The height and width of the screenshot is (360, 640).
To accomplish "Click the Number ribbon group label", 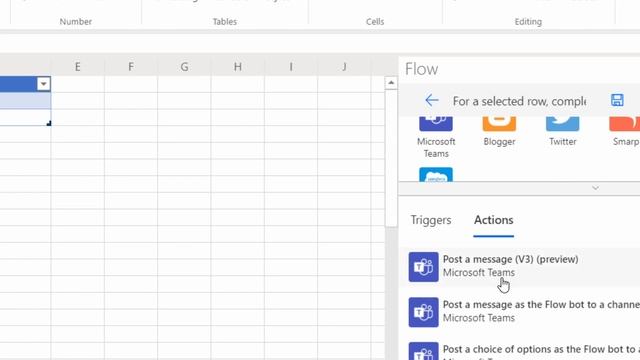I will click(76, 22).
